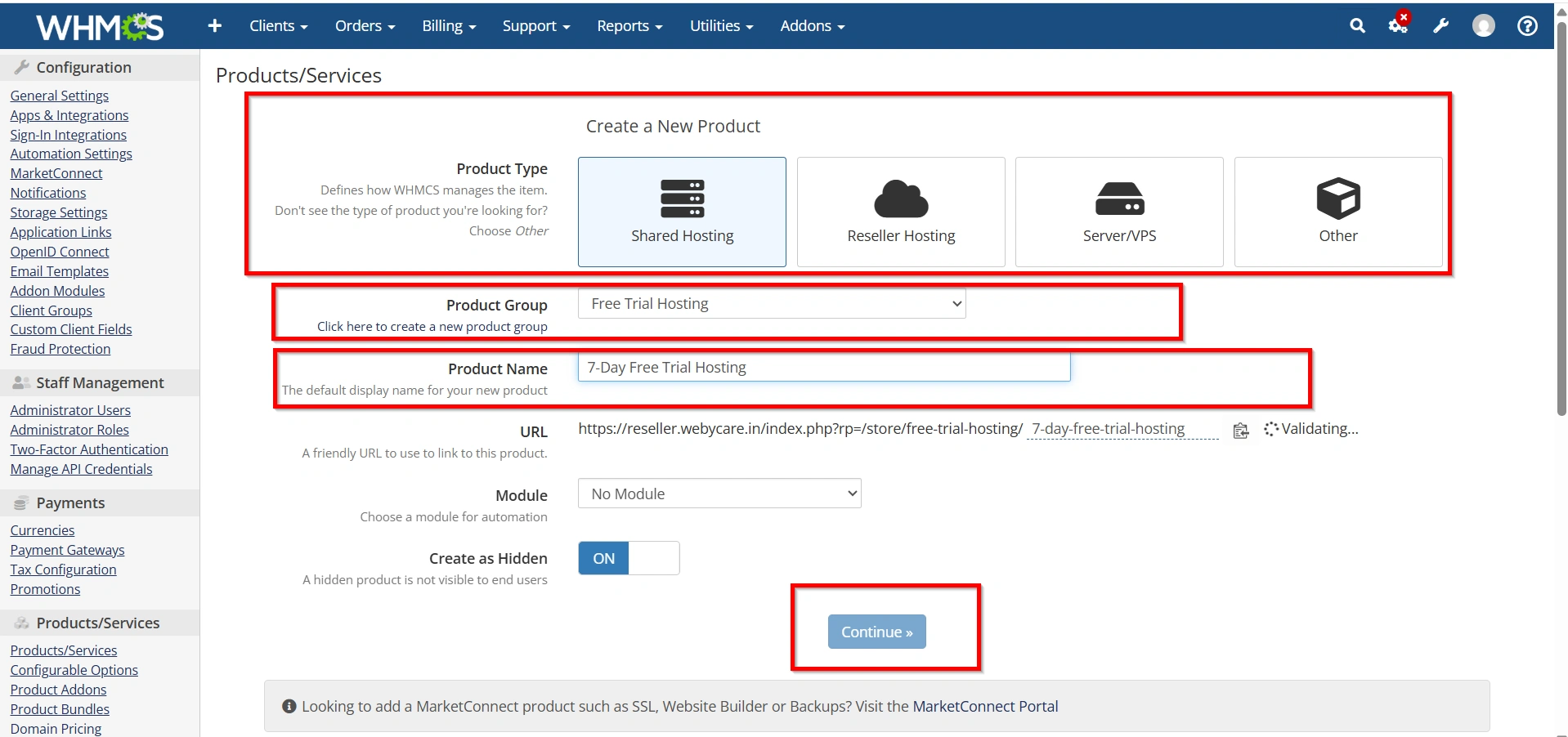This screenshot has width=1568, height=737.
Task: Edit the 7-day-free-trial-hosting URL slug
Action: [x=1122, y=429]
